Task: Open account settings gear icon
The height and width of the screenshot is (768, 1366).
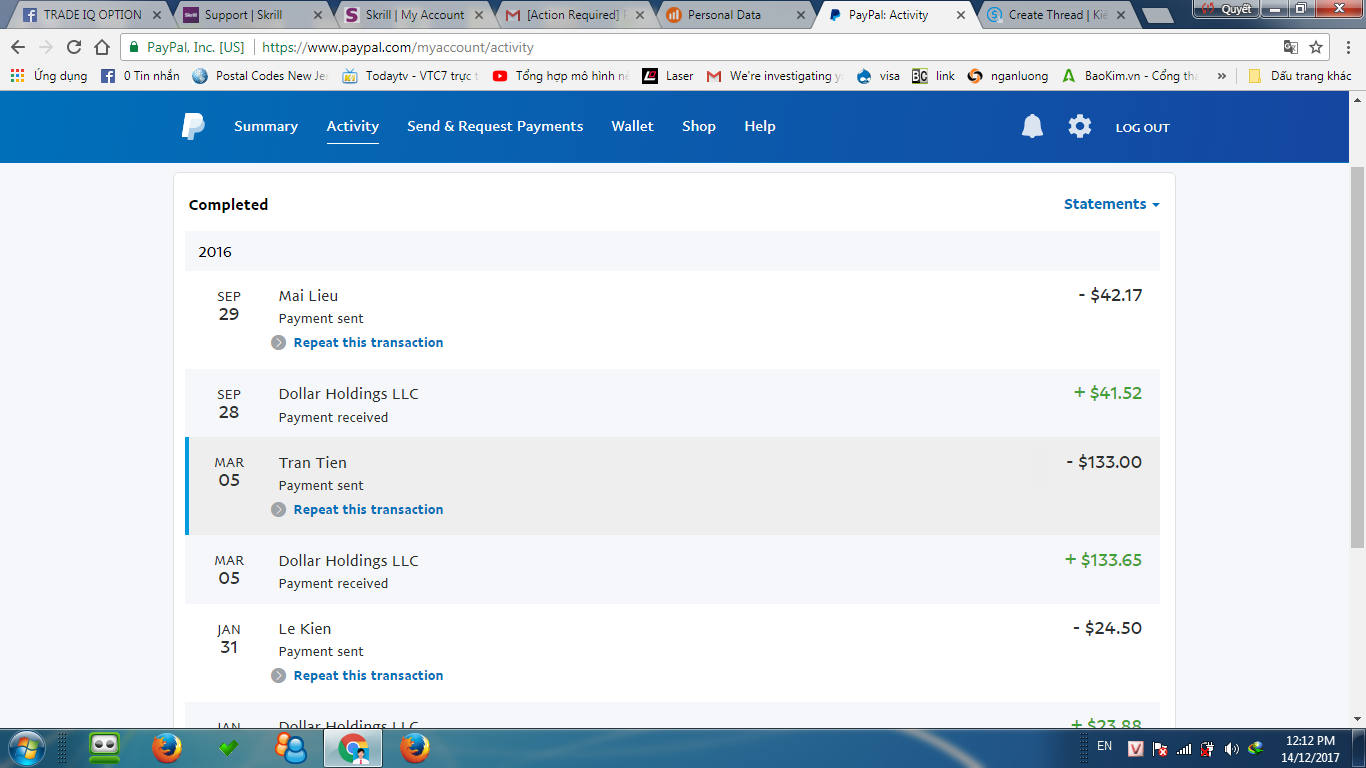Action: [x=1080, y=126]
